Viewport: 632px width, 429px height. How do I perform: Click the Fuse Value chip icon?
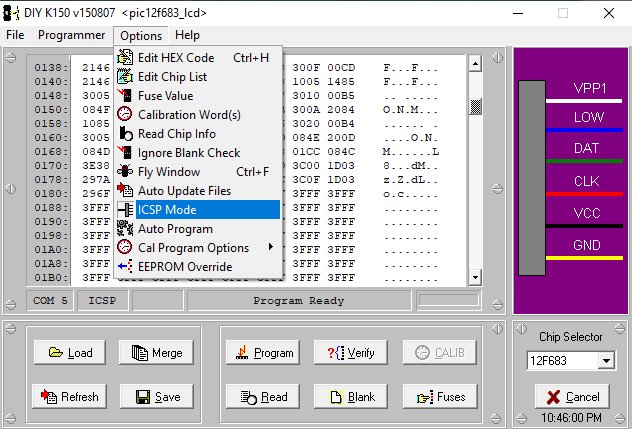coord(125,95)
